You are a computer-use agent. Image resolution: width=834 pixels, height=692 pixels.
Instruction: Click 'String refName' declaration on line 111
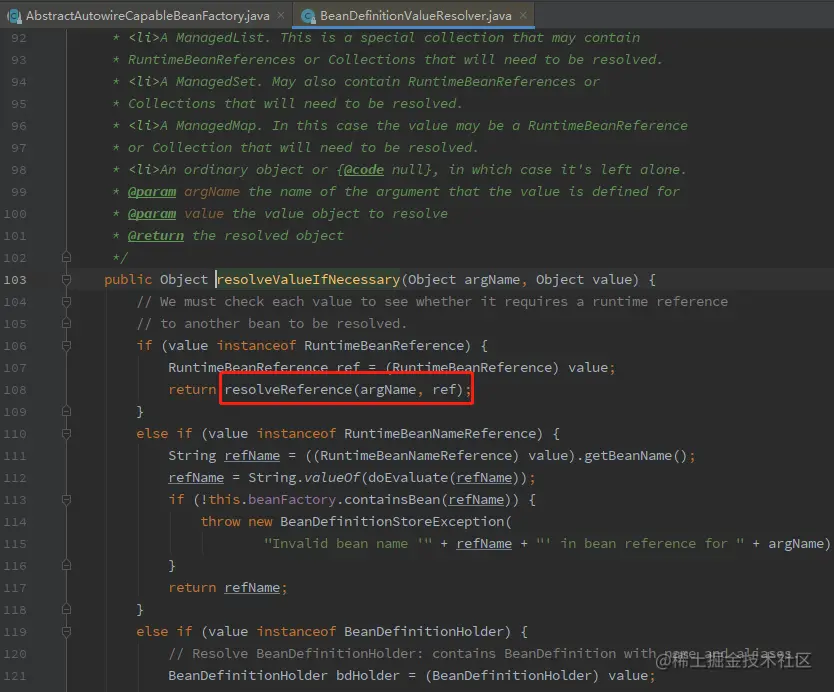pyautogui.click(x=224, y=456)
